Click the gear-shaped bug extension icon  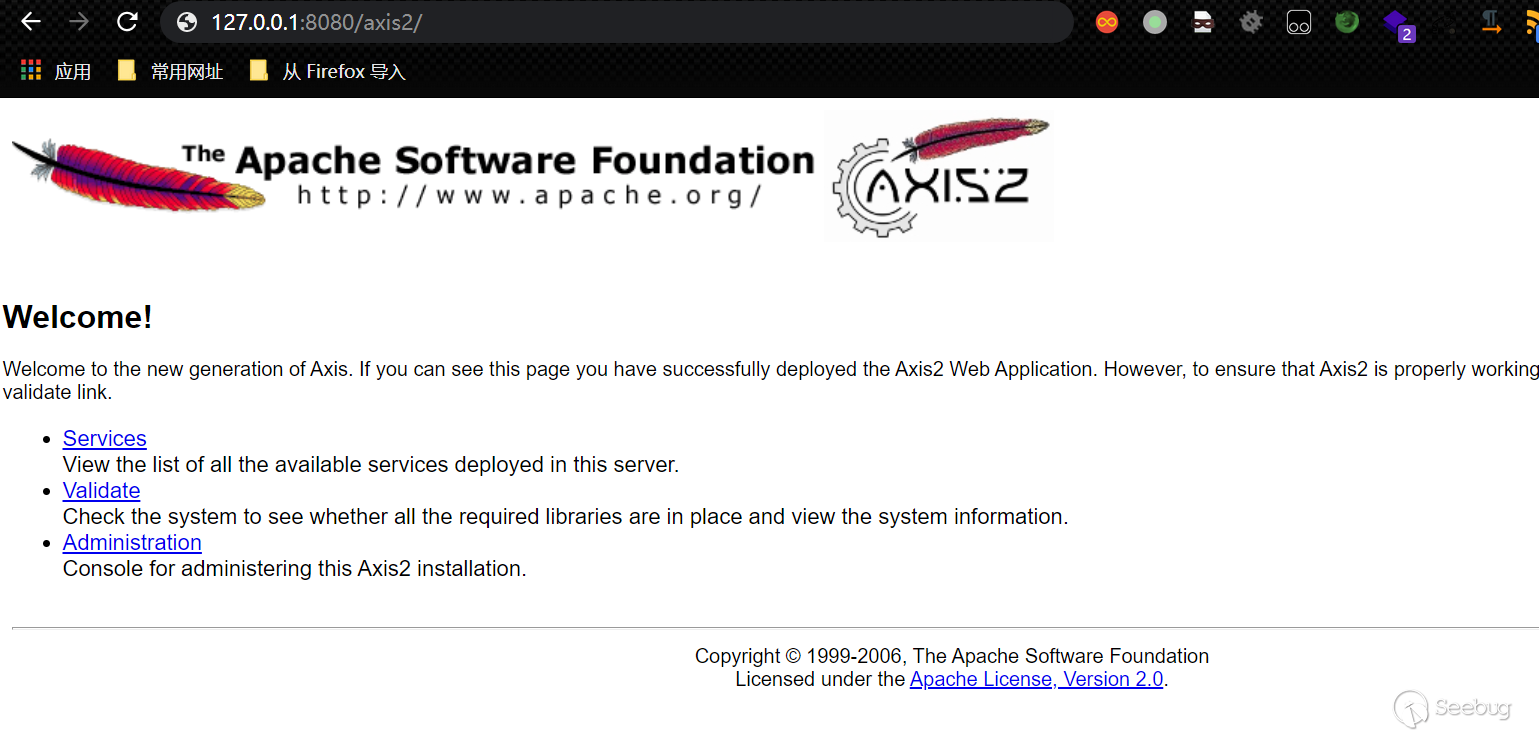pos(1250,21)
